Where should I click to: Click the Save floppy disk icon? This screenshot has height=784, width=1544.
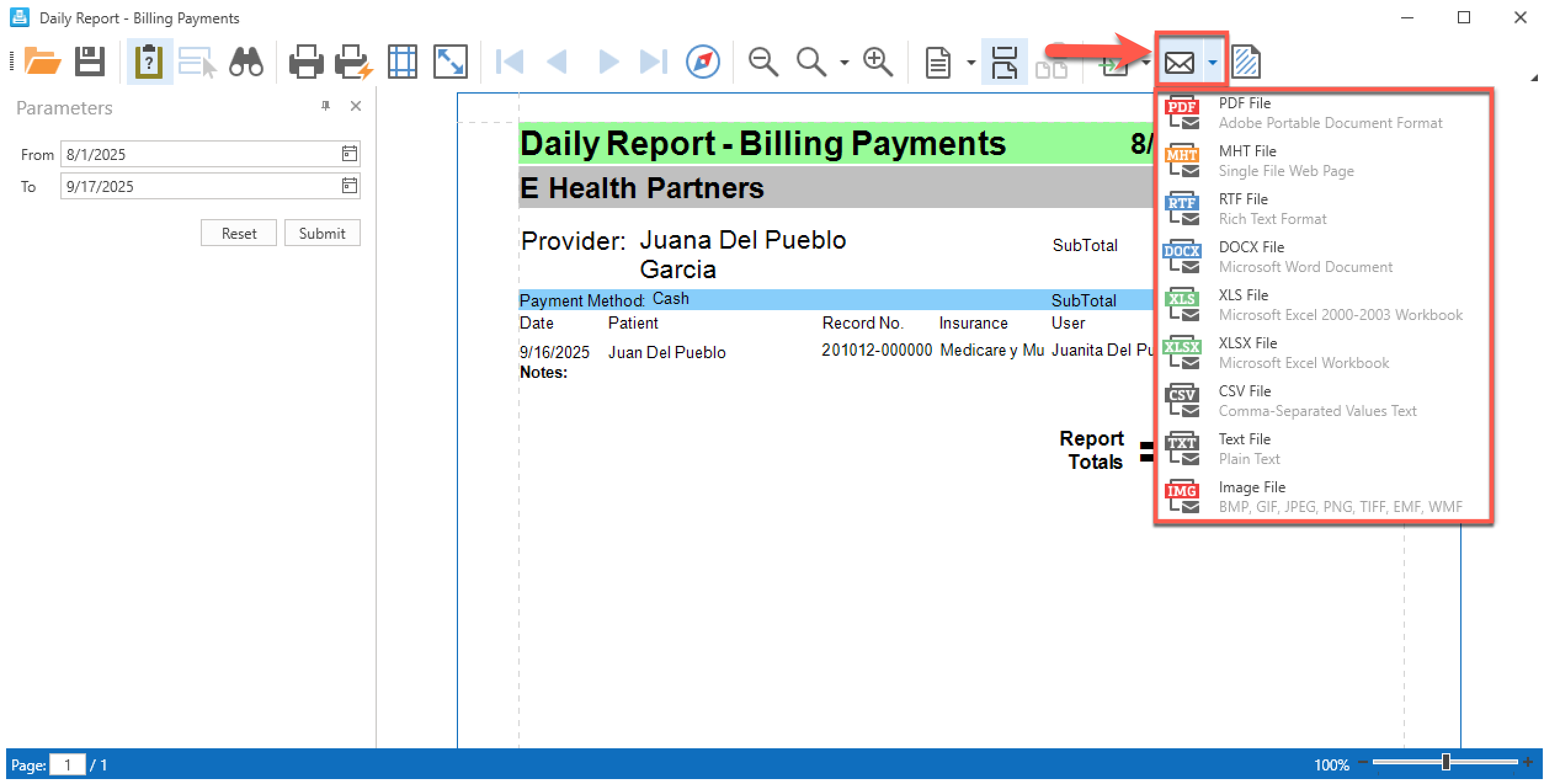point(90,62)
